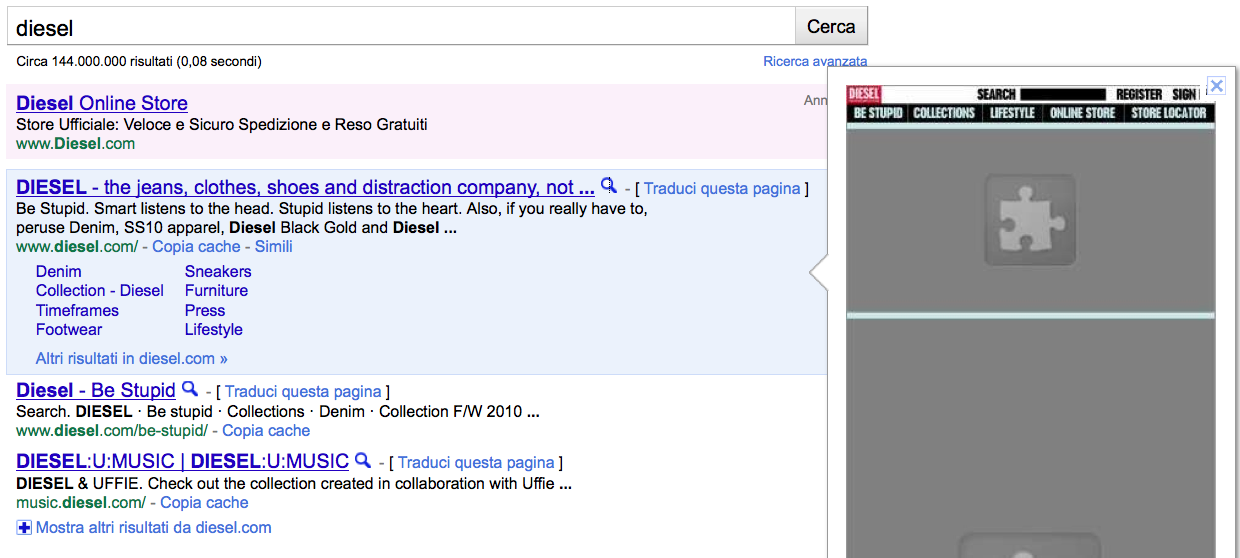Select Collections in the preview navigation bar
Screen dimensions: 1240x558
pos(944,113)
